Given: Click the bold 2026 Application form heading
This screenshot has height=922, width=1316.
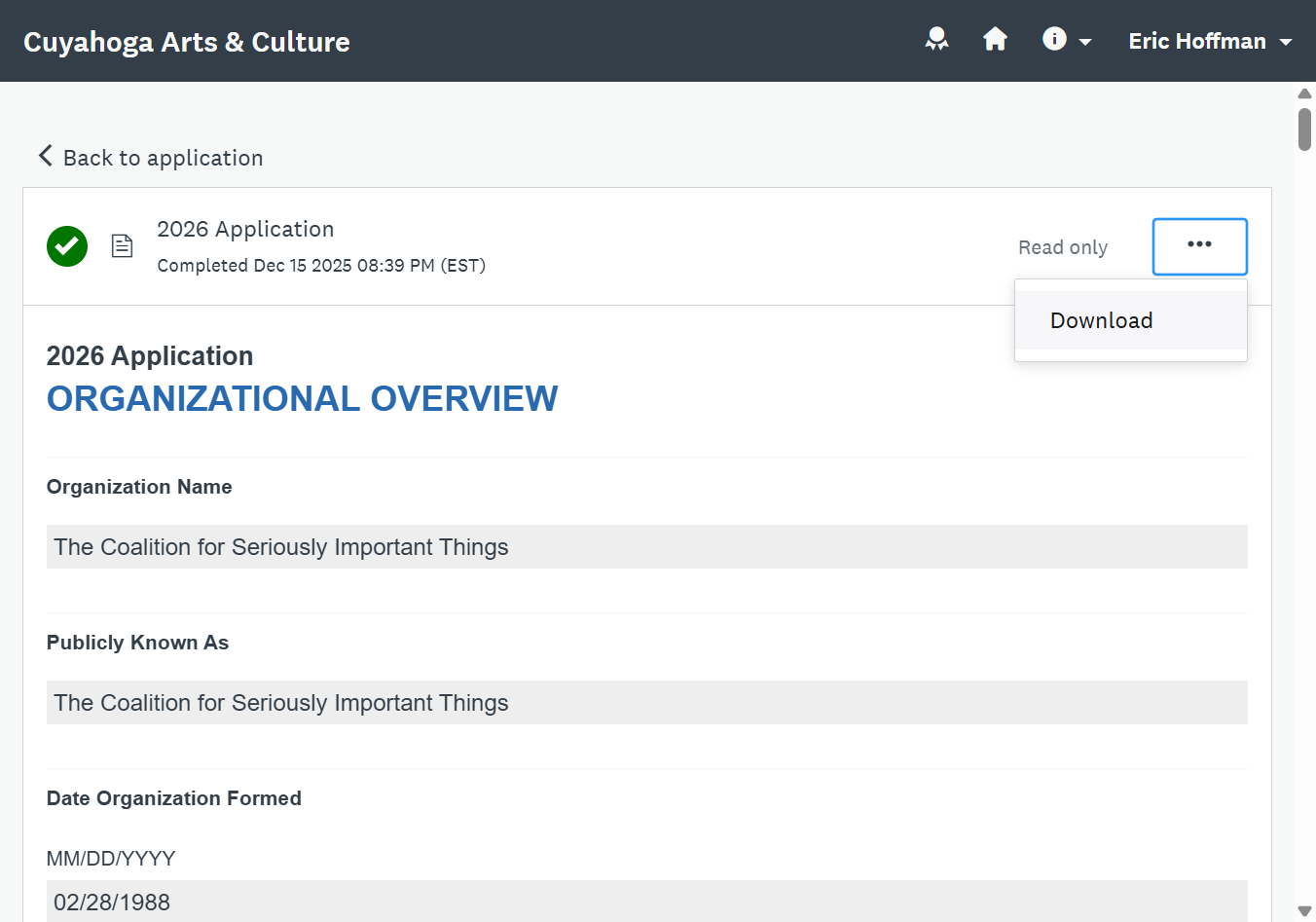Looking at the screenshot, I should coord(150,356).
